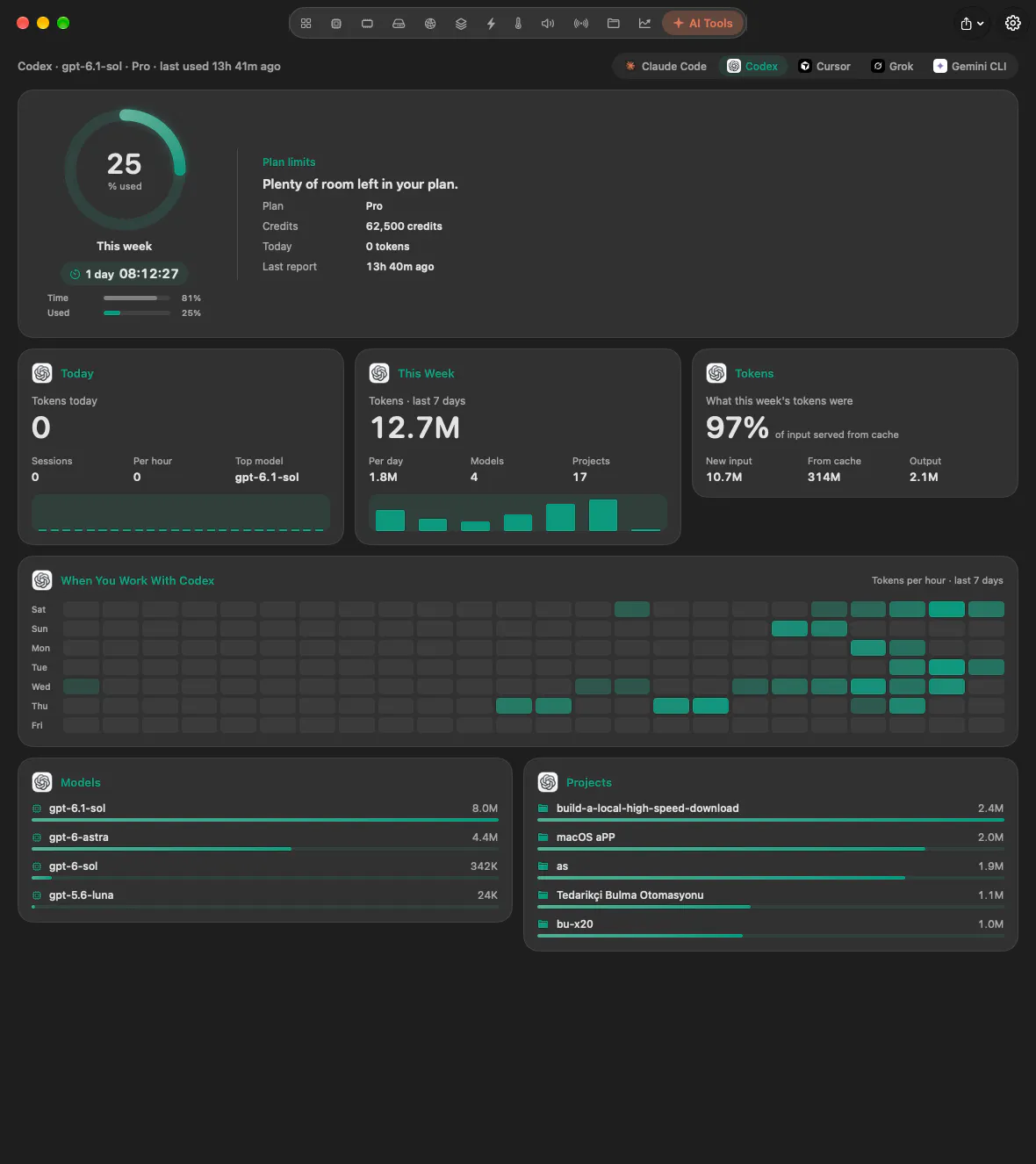Viewport: 1036px width, 1164px height.
Task: Open the overview grid icon in toolbar
Action: point(306,24)
